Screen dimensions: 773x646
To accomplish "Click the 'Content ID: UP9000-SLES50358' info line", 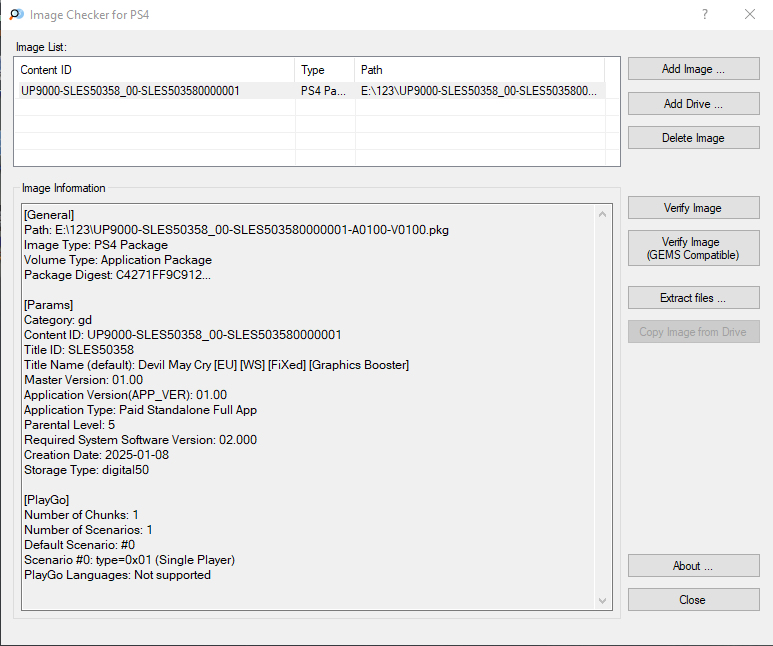I will click(x=182, y=335).
